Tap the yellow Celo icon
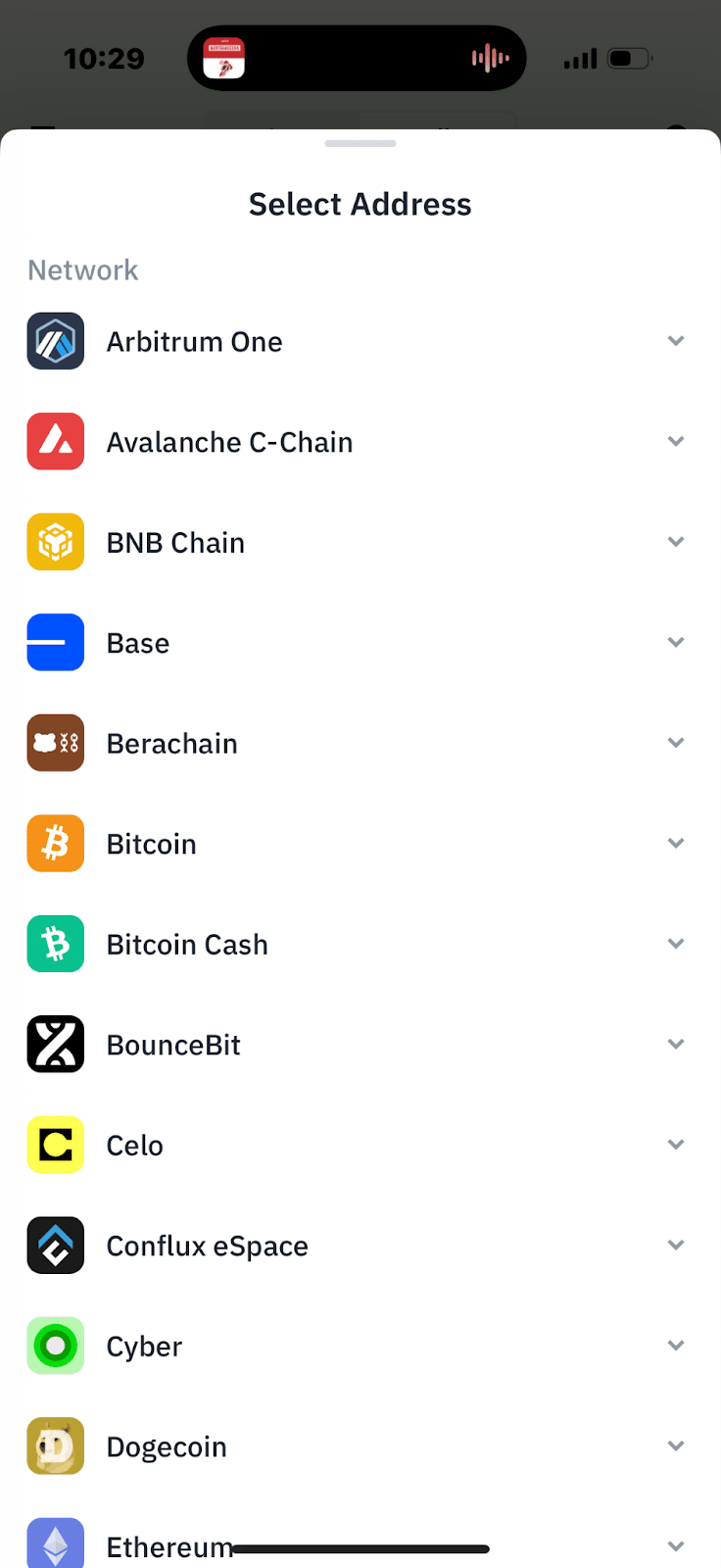 (x=56, y=1145)
